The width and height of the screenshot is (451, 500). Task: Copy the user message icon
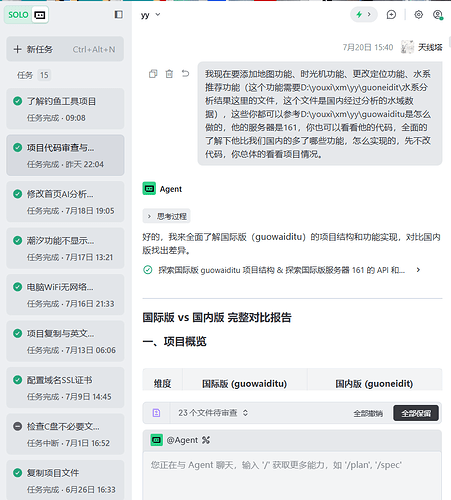153,74
